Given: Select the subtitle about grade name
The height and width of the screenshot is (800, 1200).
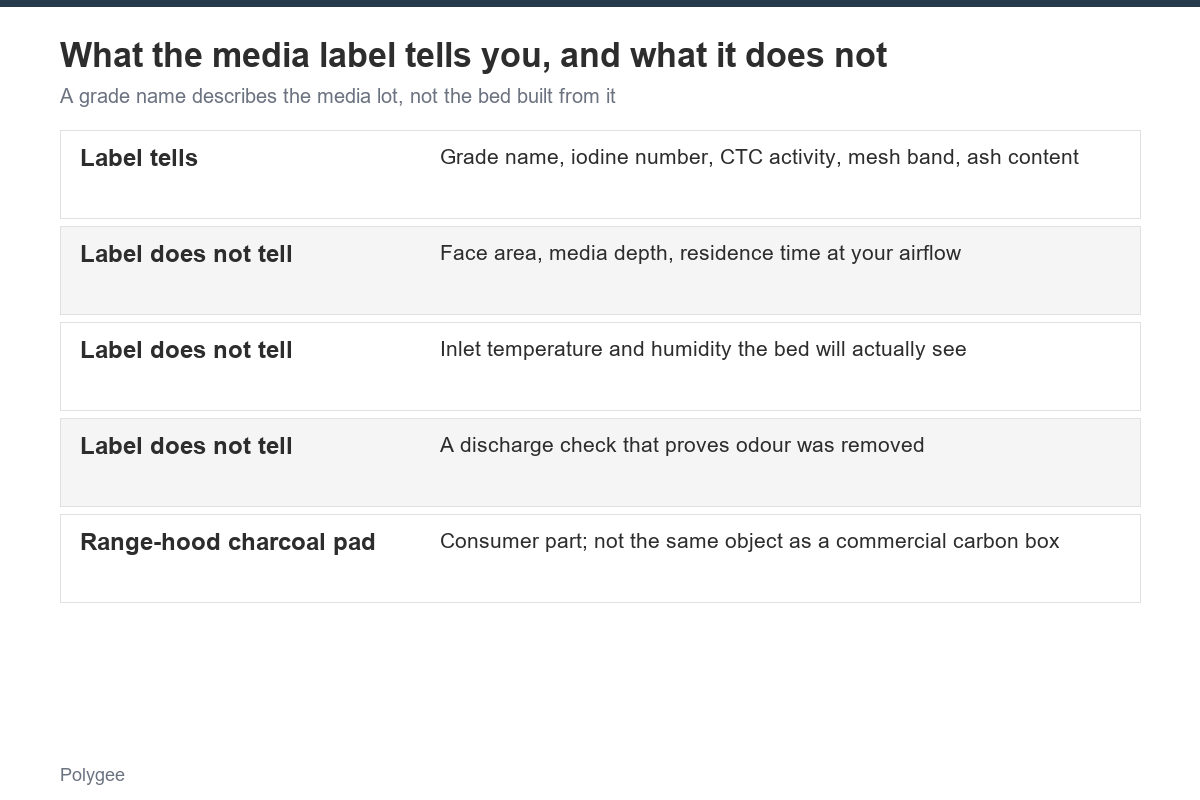Looking at the screenshot, I should tap(337, 97).
